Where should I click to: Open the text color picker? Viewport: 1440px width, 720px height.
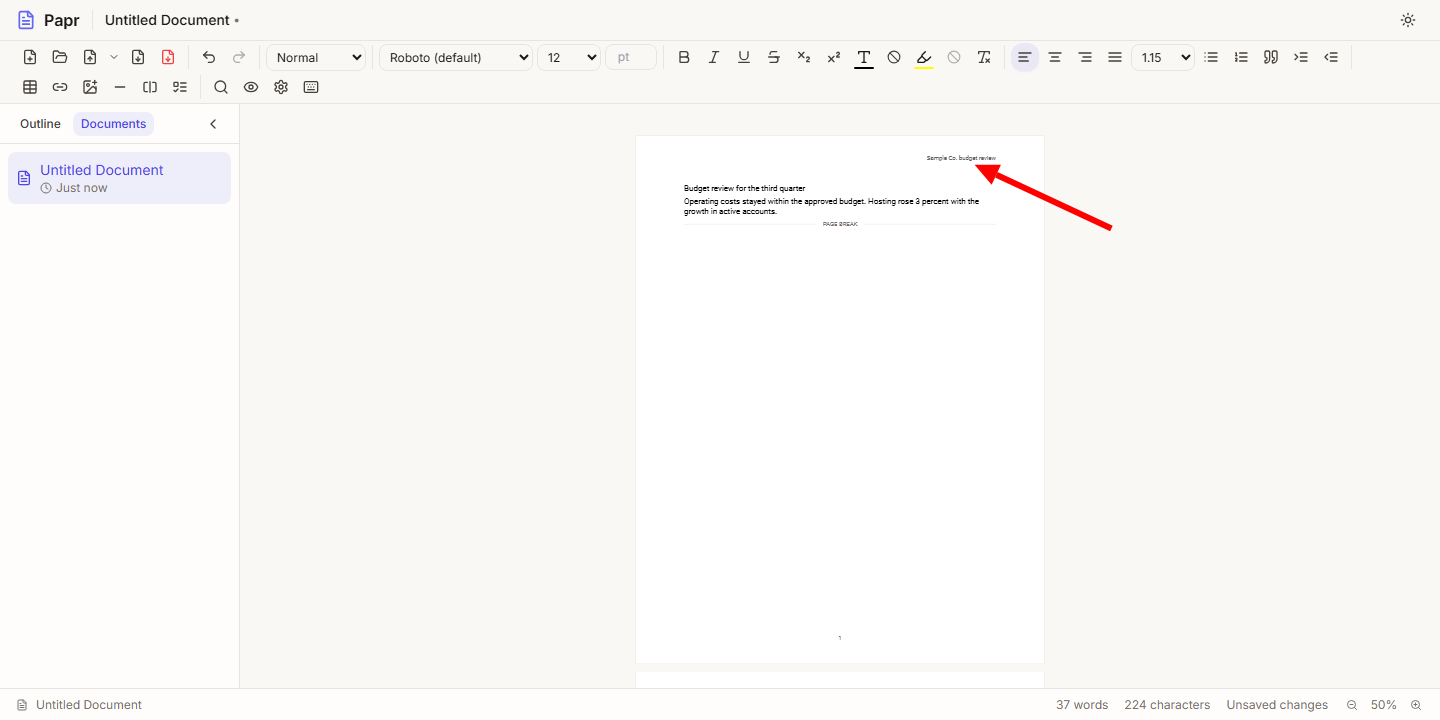tap(864, 57)
